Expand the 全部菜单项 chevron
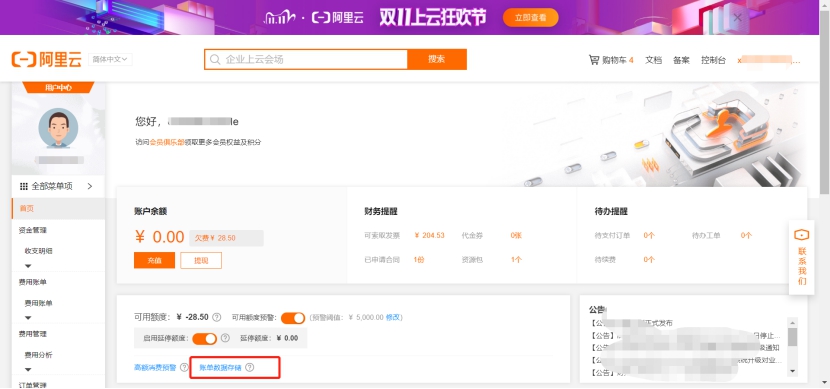Image resolution: width=830 pixels, height=389 pixels. point(89,186)
